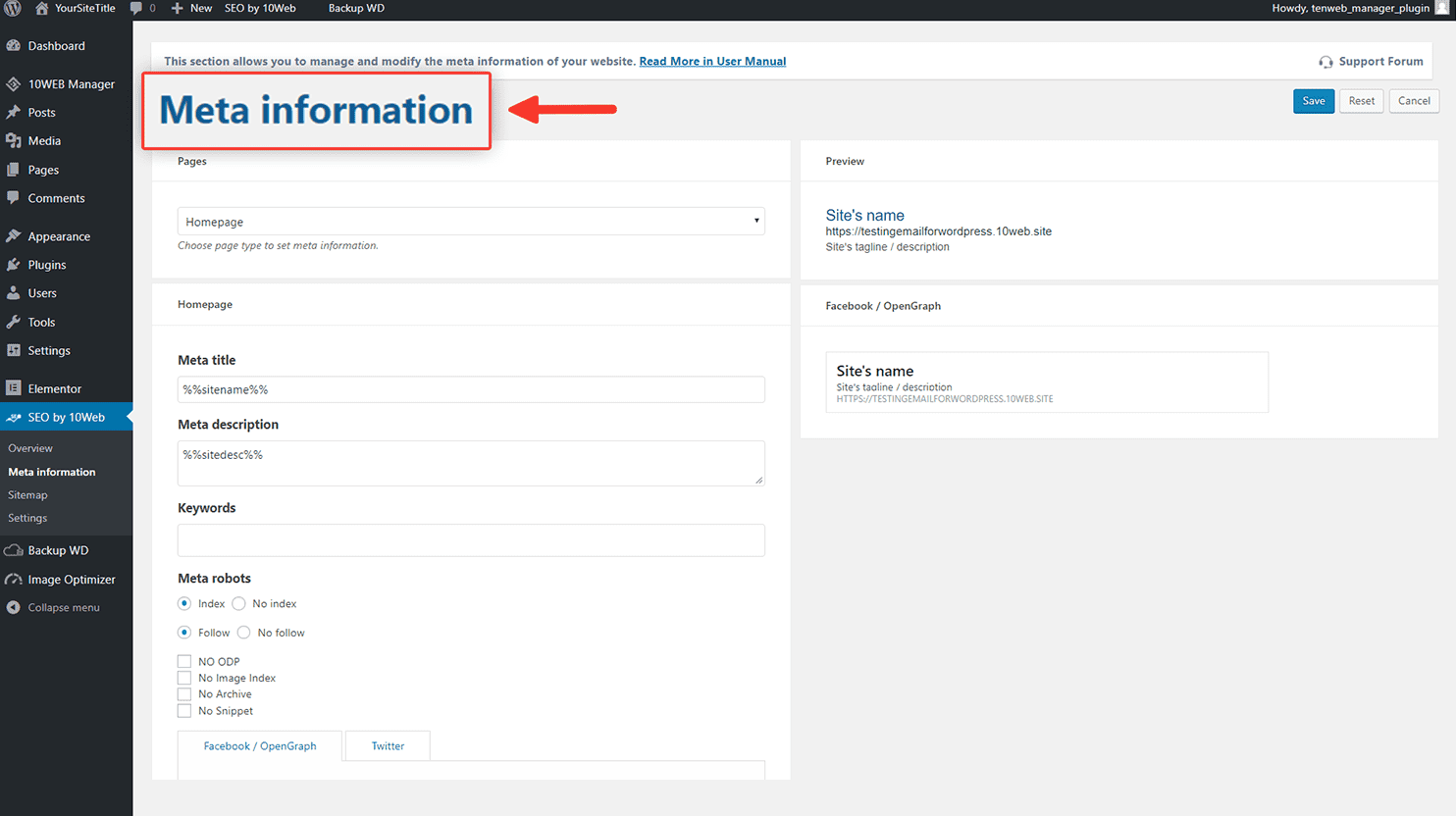Image resolution: width=1456 pixels, height=816 pixels.
Task: Click the Reset button
Action: tap(1362, 101)
